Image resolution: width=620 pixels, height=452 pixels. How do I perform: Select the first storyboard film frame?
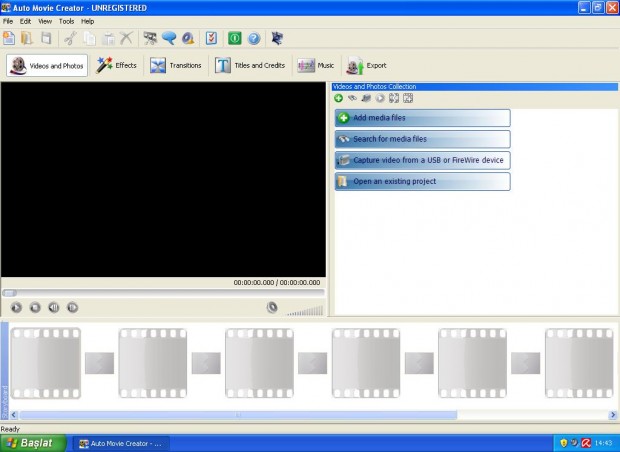coord(46,363)
